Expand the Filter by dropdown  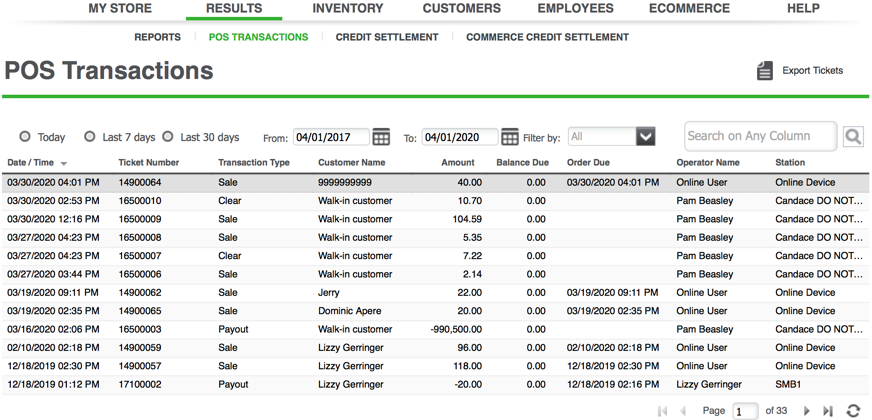645,137
